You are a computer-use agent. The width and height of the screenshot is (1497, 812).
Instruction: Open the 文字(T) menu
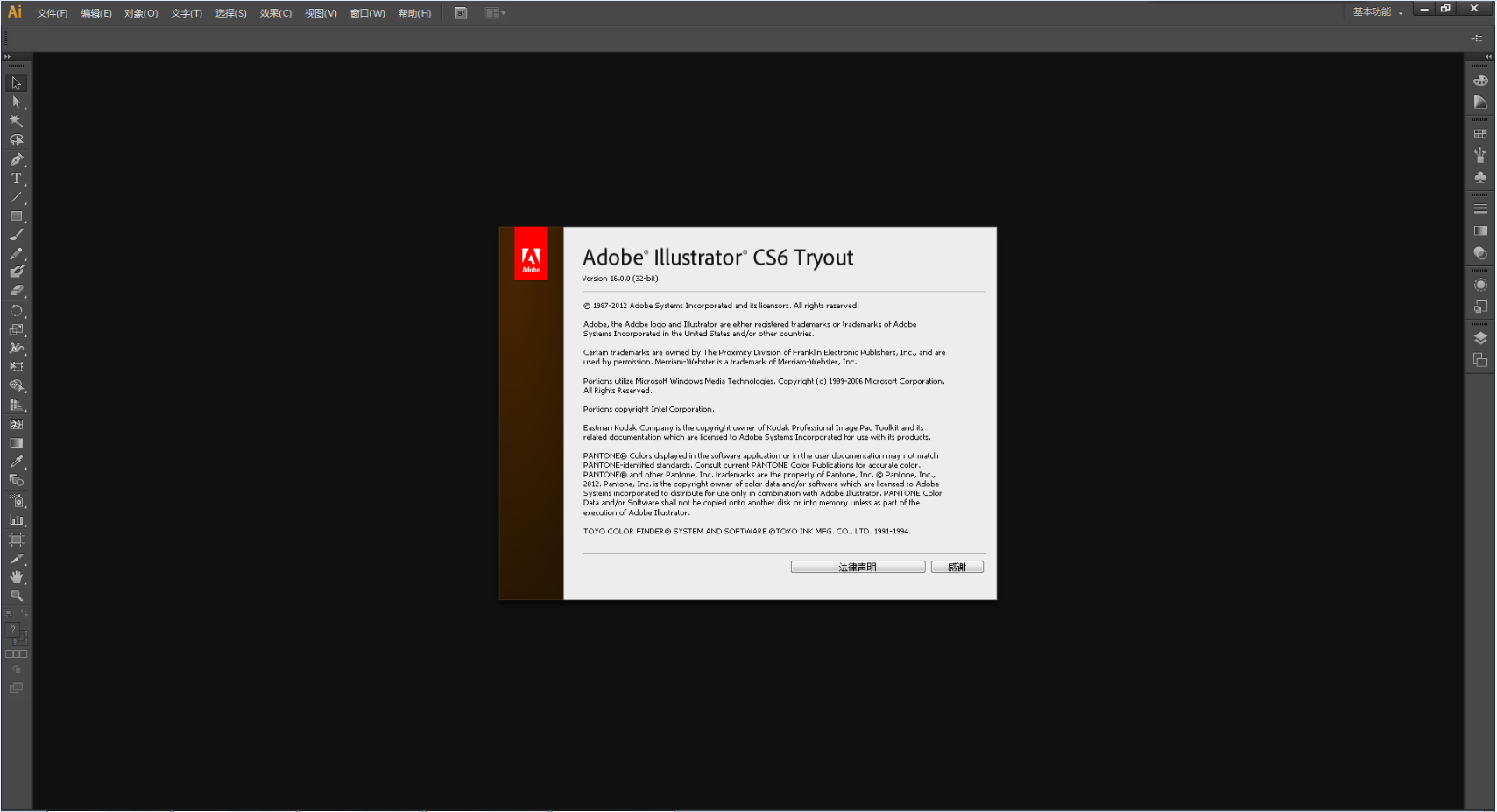[x=187, y=13]
